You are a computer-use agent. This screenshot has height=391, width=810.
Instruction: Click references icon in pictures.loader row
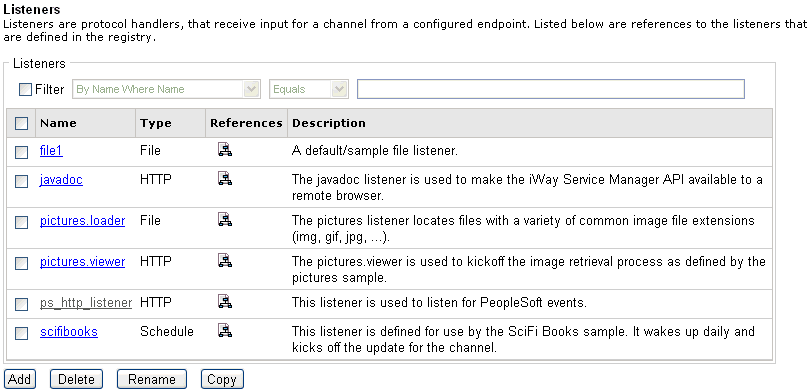225,220
